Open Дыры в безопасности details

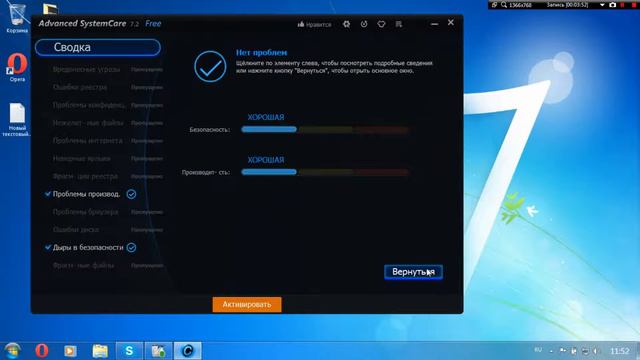[88, 247]
